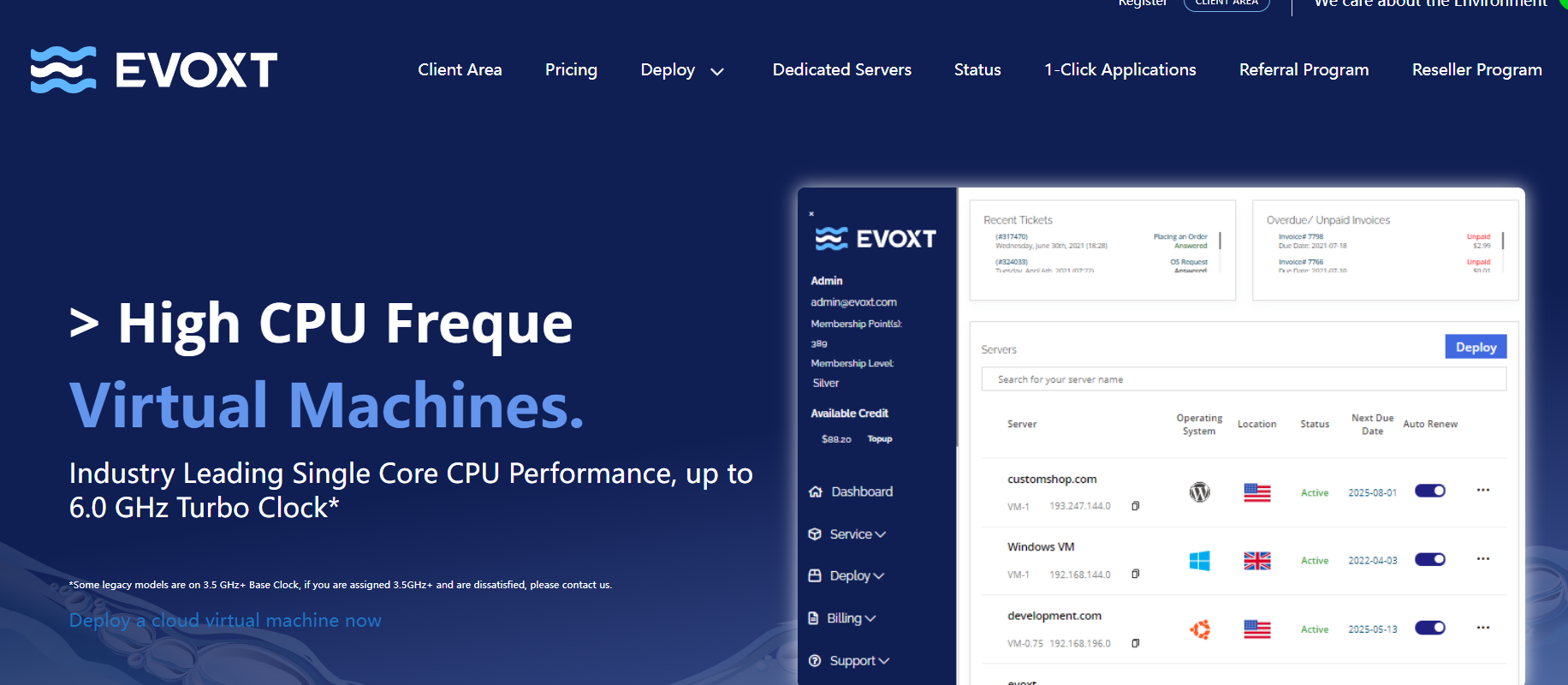Copy IP address 192.168.144.0 using copy icon
Image resolution: width=1568 pixels, height=685 pixels.
coord(1136,574)
